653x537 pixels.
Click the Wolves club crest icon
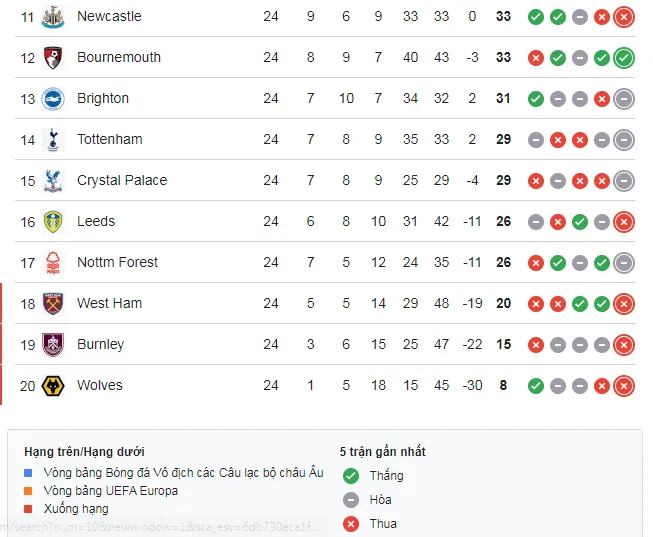[x=53, y=386]
